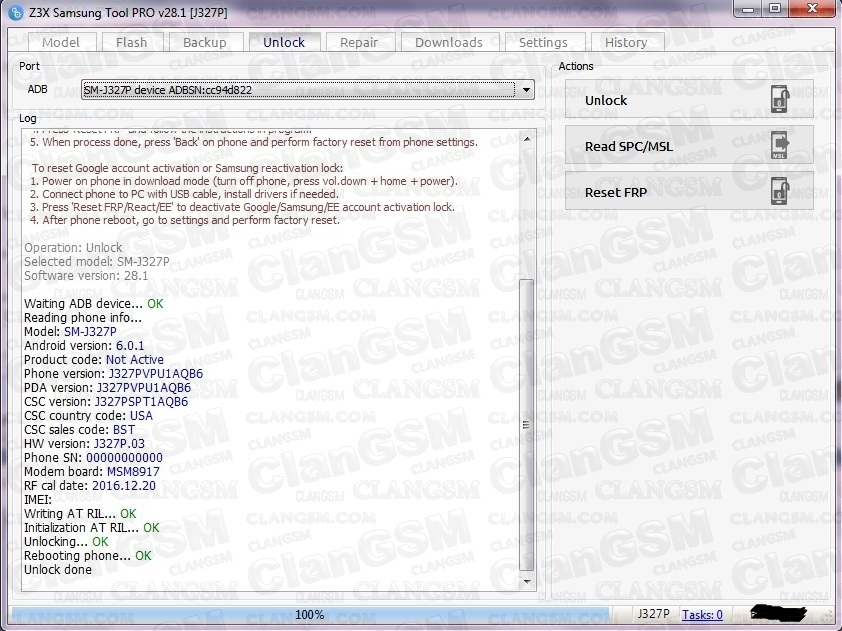Image resolution: width=842 pixels, height=631 pixels.
Task: Click the 'IMEI:' log line
Action: tap(38, 500)
